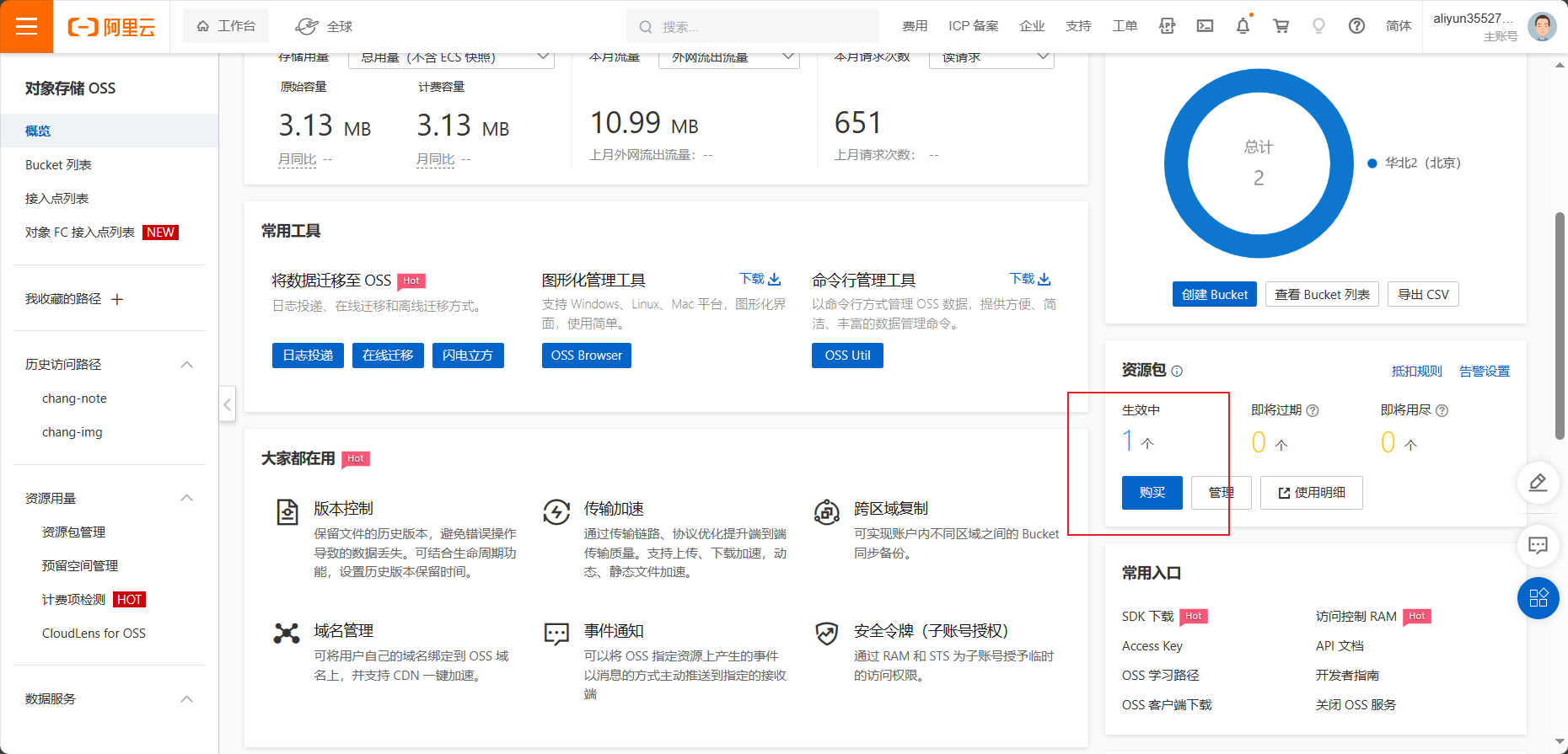
Task: Click the 在线迁移 button
Action: [388, 356]
